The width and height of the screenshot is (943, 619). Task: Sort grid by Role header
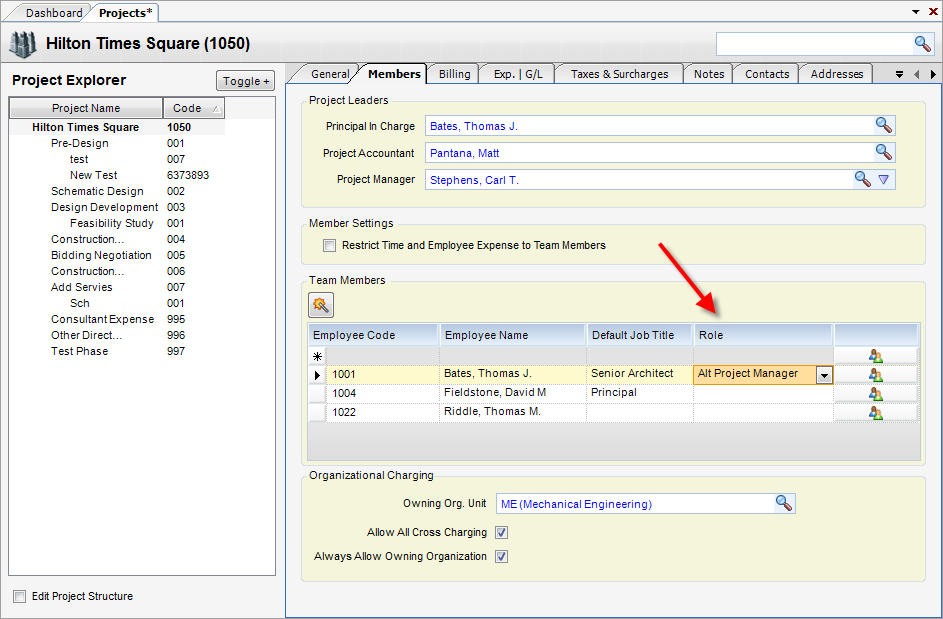(x=763, y=335)
